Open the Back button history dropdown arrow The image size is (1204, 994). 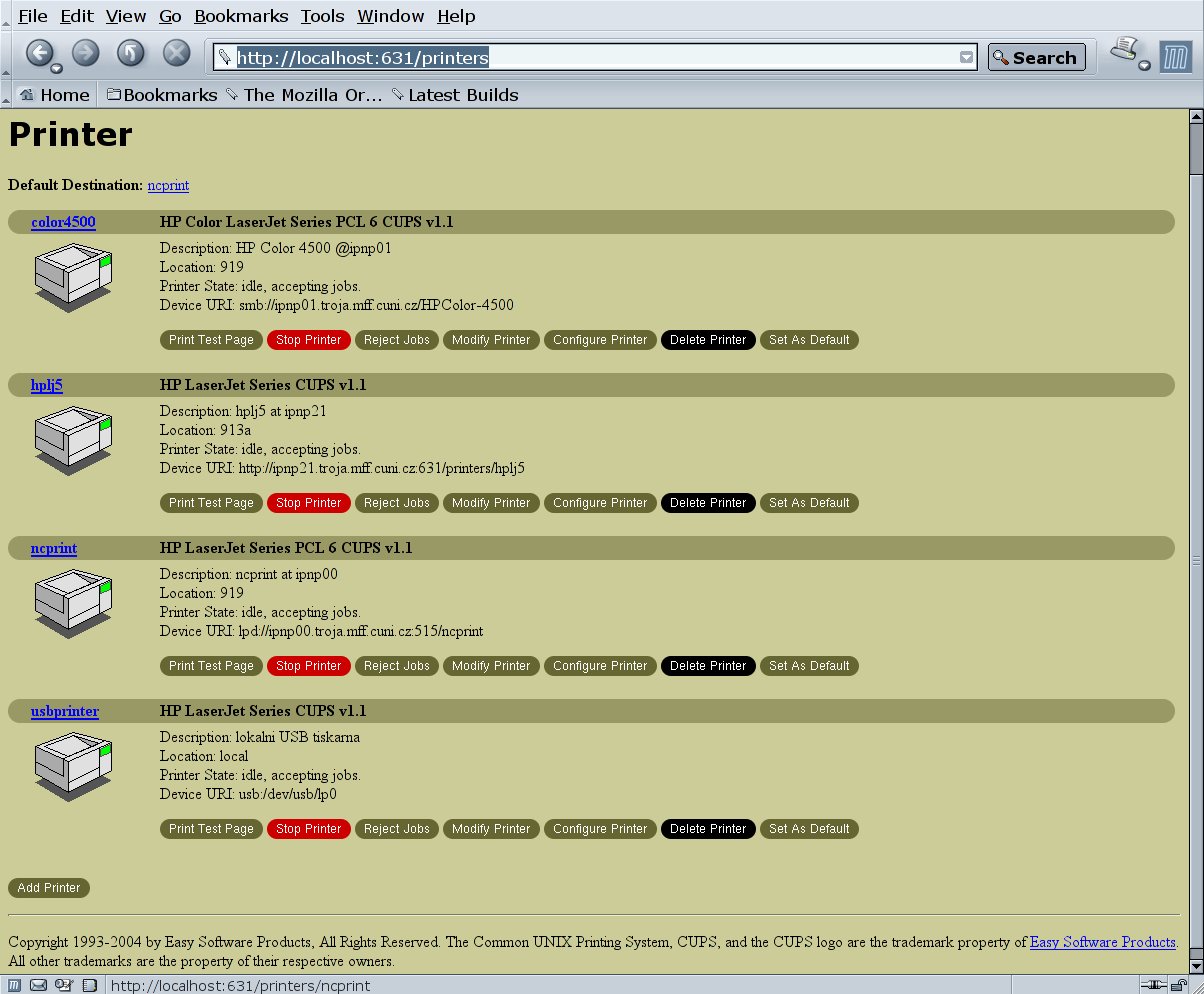tap(56, 68)
